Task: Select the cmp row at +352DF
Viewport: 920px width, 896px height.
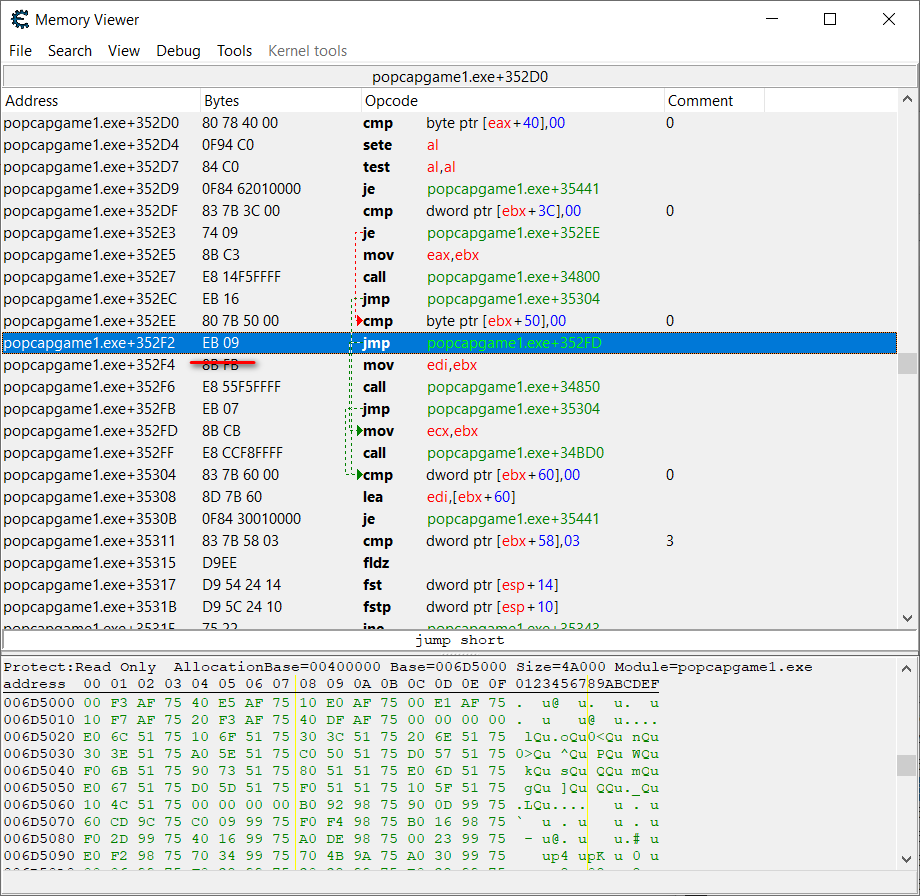Action: (449, 211)
